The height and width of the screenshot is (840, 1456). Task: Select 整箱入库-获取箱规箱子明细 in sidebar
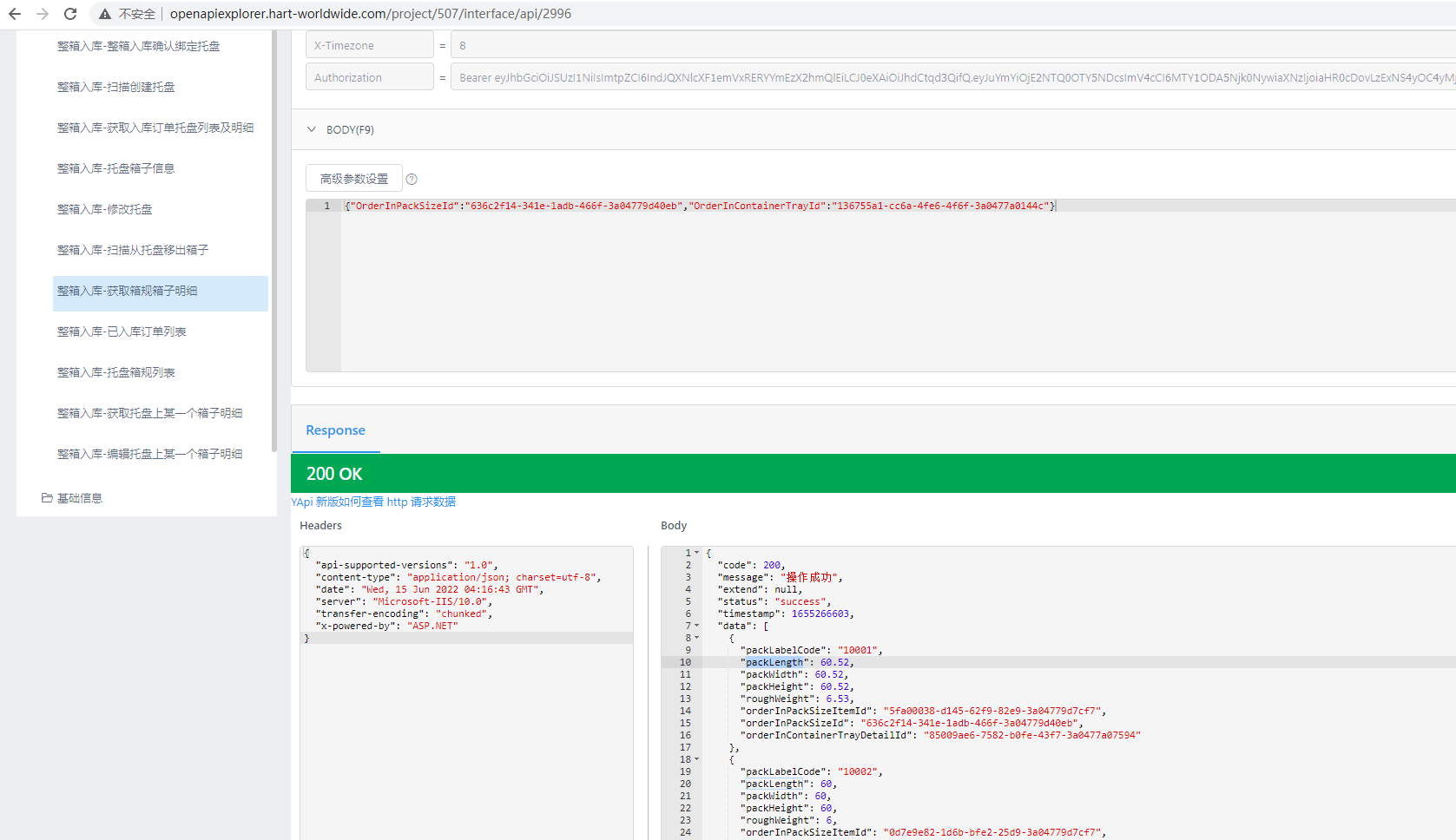coord(128,291)
